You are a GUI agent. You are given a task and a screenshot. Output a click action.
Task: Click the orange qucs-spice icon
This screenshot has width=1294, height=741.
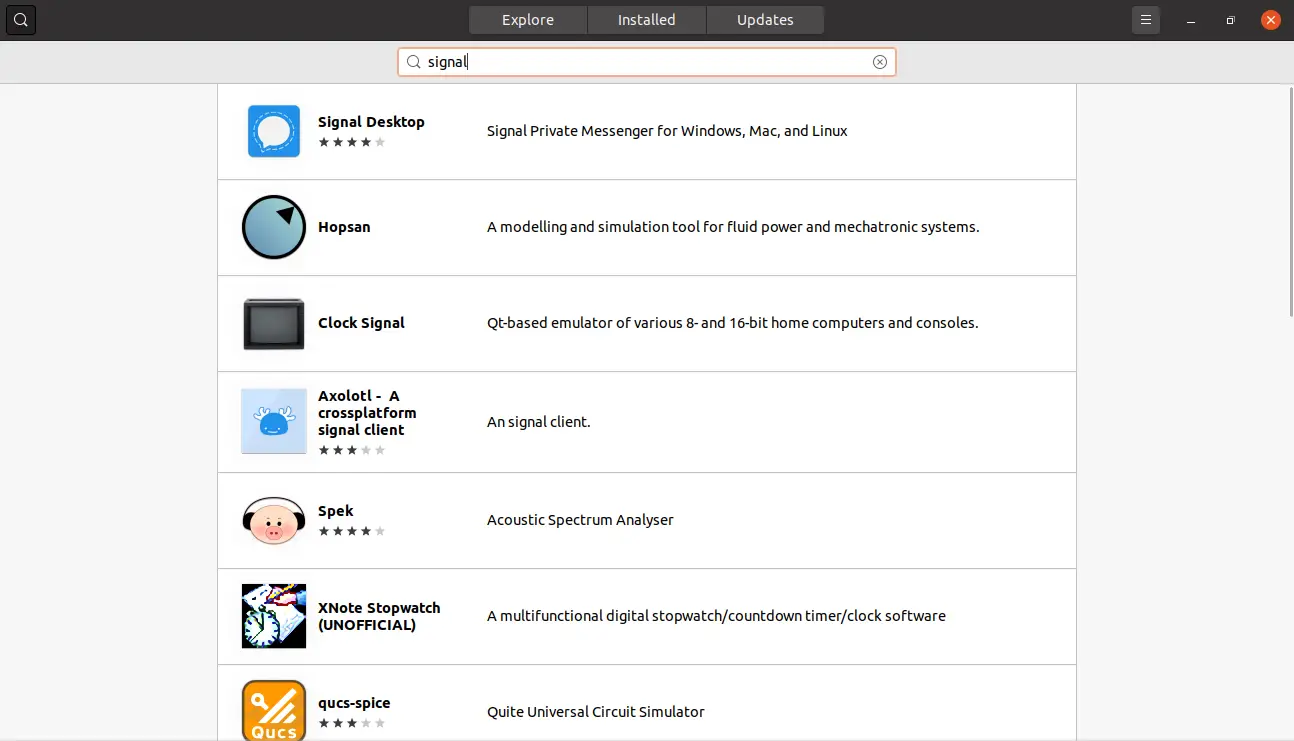[274, 711]
